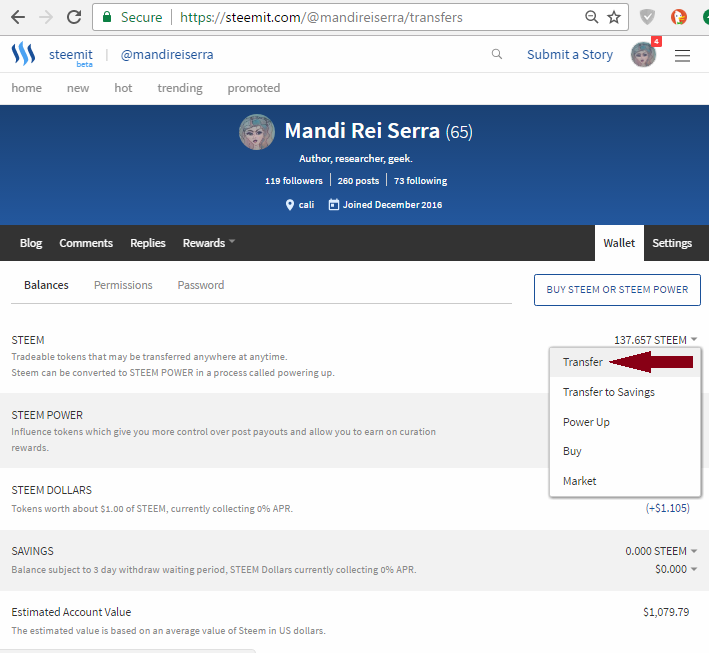This screenshot has height=653, width=709.
Task: Open the Permissions sub-tab
Action: (123, 285)
